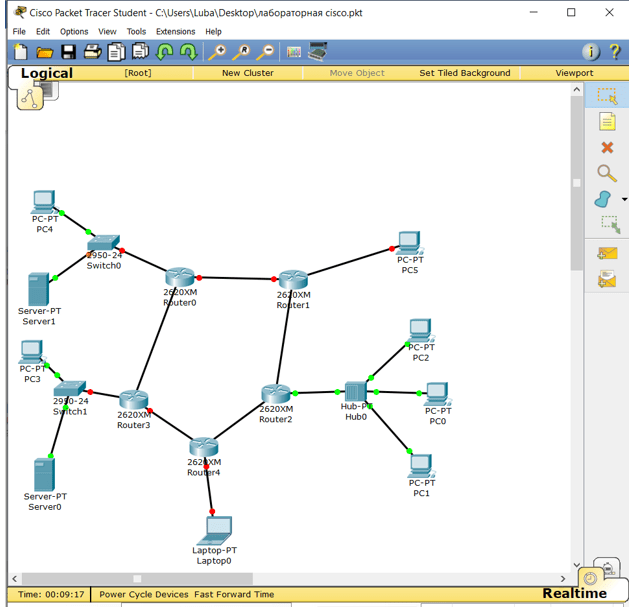Click the New Cluster button
The height and width of the screenshot is (607, 635).
247,73
